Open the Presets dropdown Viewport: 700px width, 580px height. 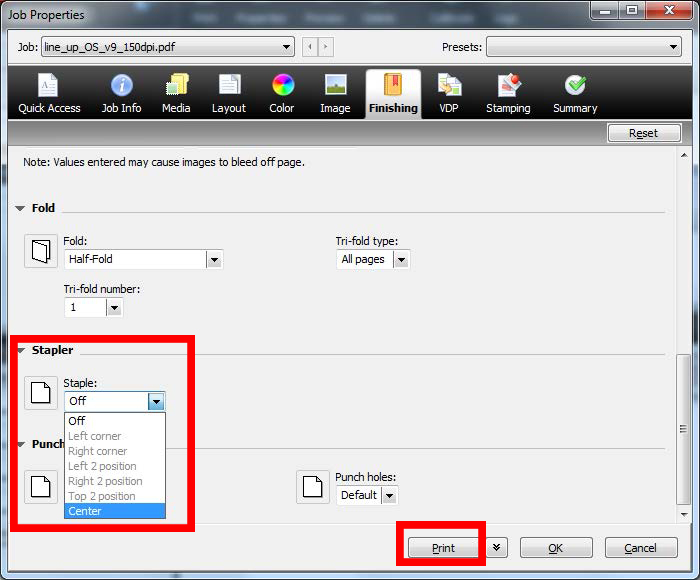pos(584,47)
